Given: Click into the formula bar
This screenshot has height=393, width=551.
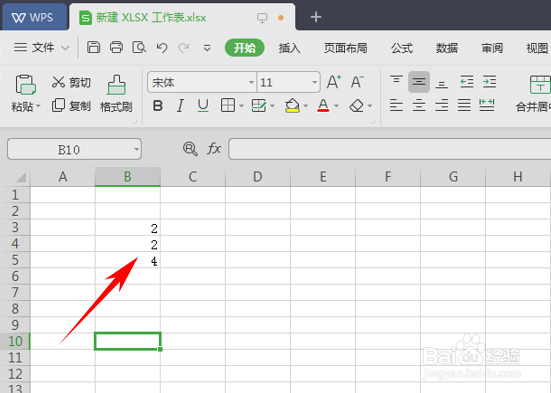Looking at the screenshot, I should coord(389,149).
